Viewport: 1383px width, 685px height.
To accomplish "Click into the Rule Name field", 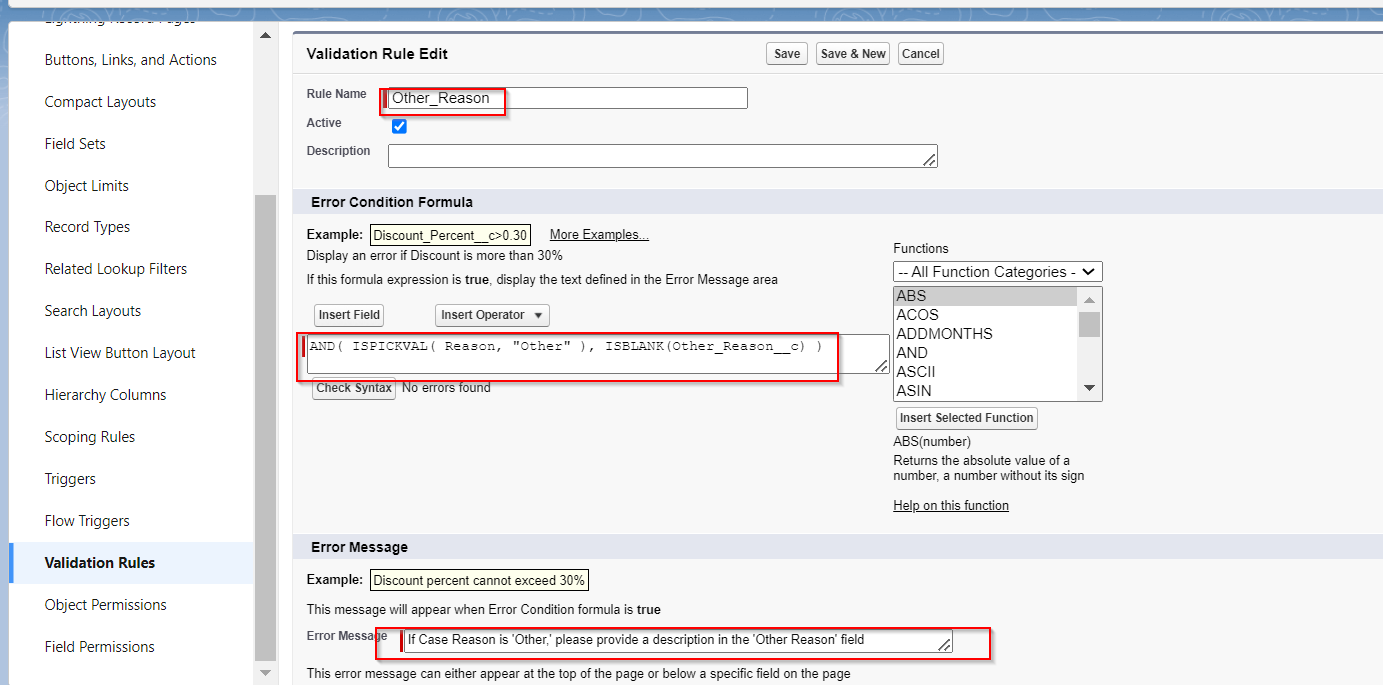I will pos(567,98).
